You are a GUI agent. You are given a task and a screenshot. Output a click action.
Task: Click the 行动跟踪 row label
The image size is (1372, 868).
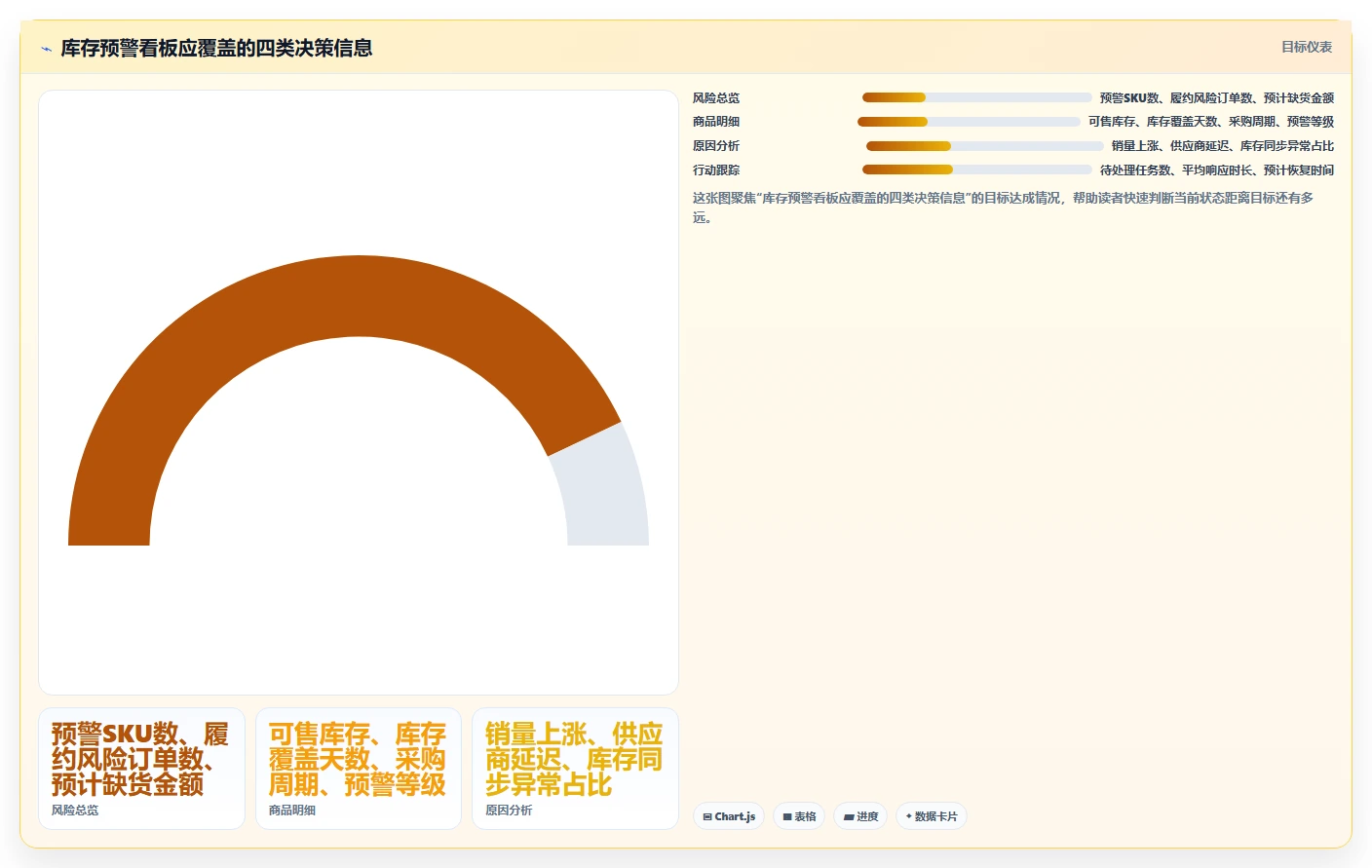716,170
